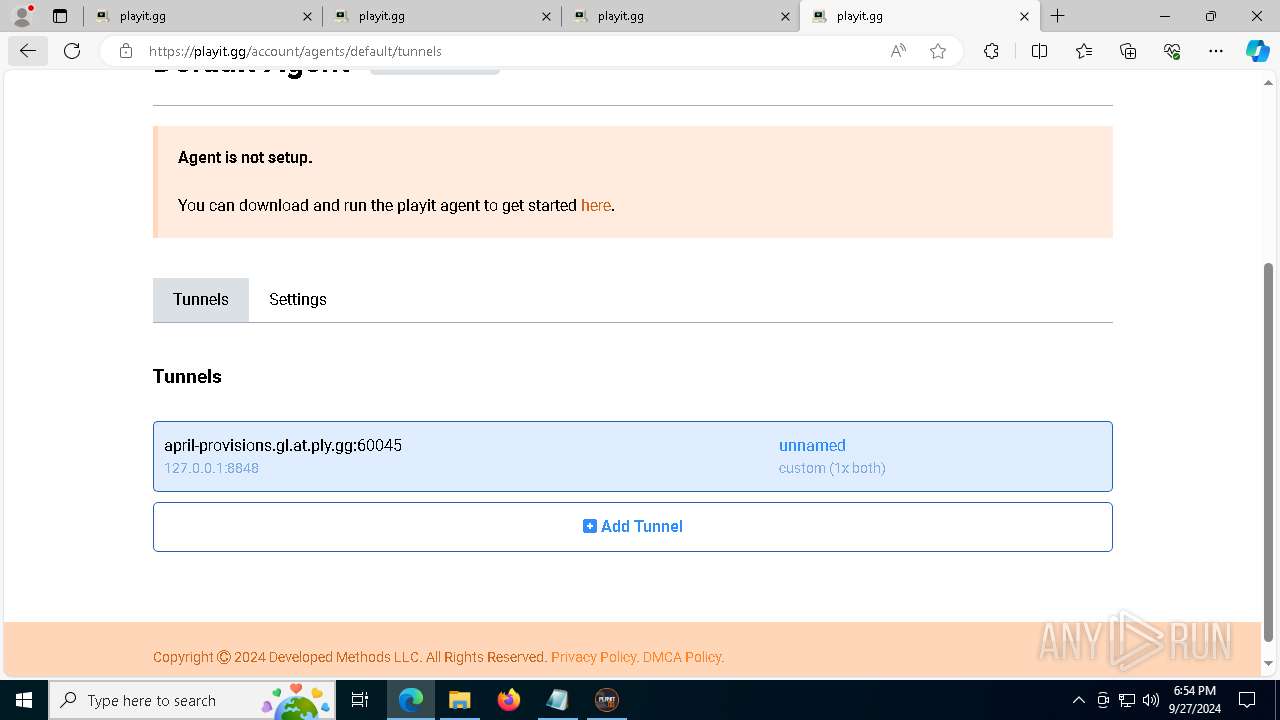Open the volume tray icon
Image resolution: width=1280 pixels, height=720 pixels.
click(1151, 700)
